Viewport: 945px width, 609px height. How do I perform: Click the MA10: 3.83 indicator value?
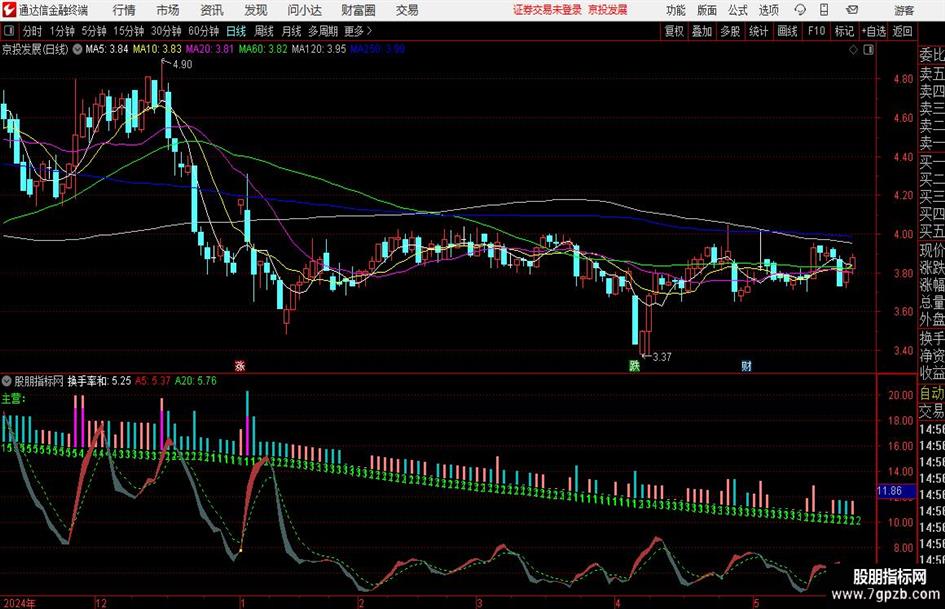pos(157,49)
